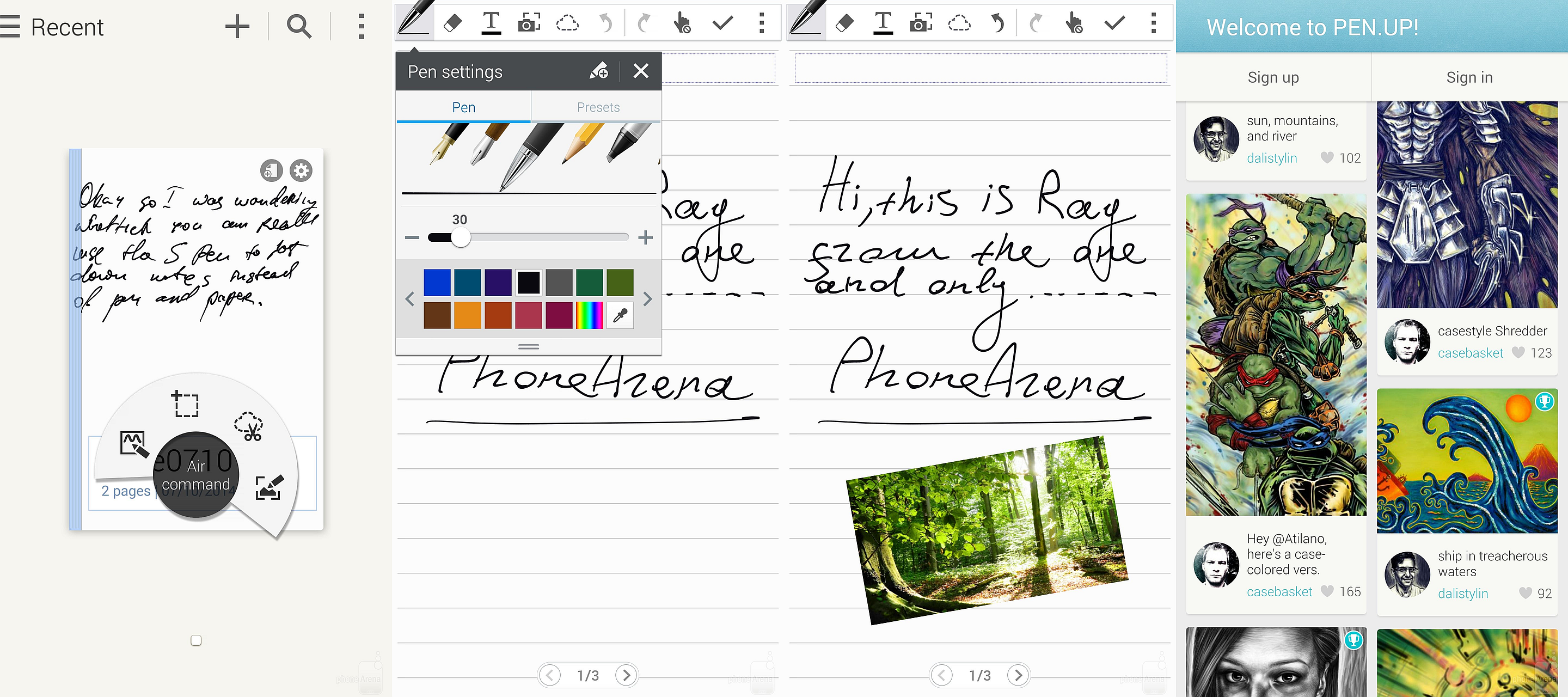
Task: Tap redo in the right note toolbar
Action: pyautogui.click(x=1036, y=23)
